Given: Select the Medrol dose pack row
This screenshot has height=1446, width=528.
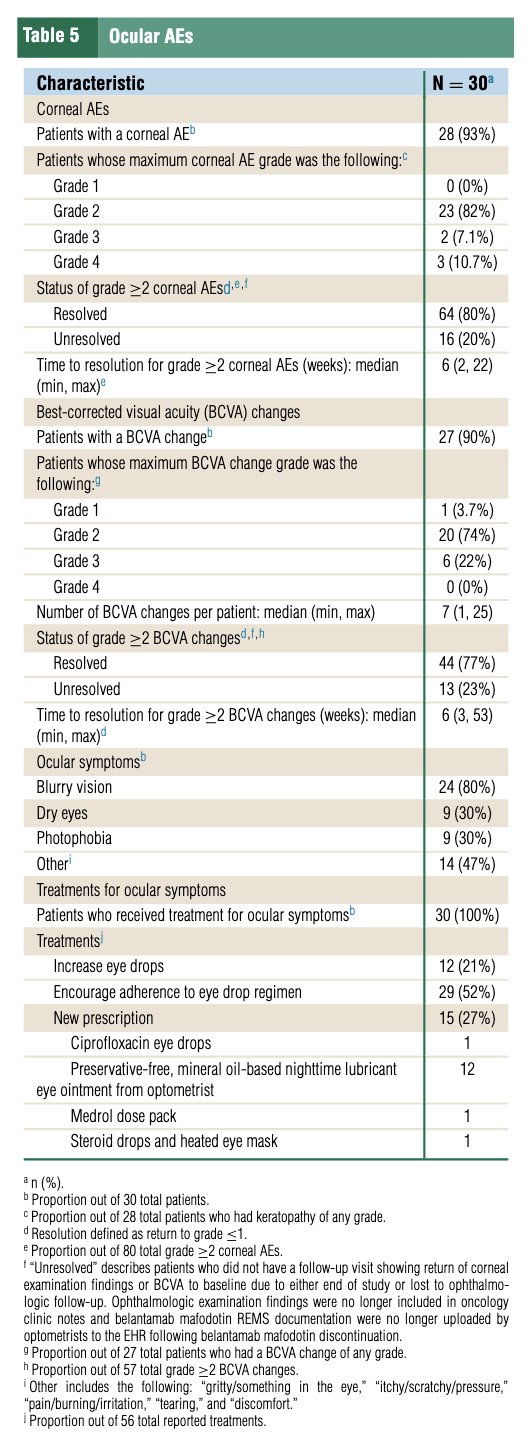Looking at the screenshot, I should click(264, 1115).
